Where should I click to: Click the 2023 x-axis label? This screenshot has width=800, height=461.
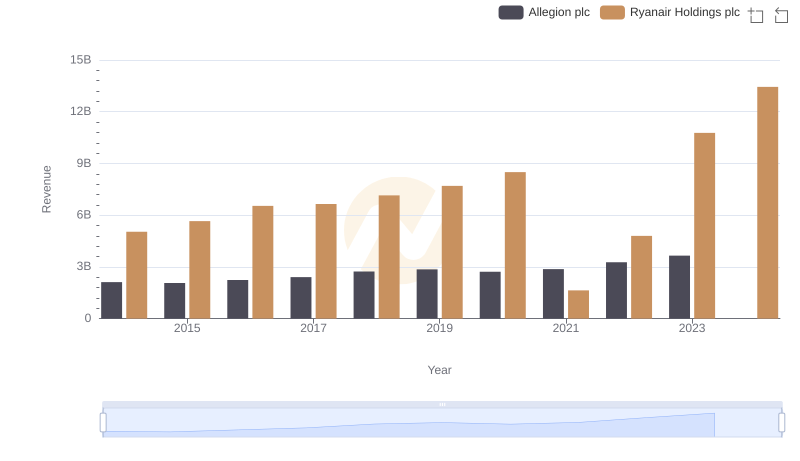pyautogui.click(x=692, y=328)
